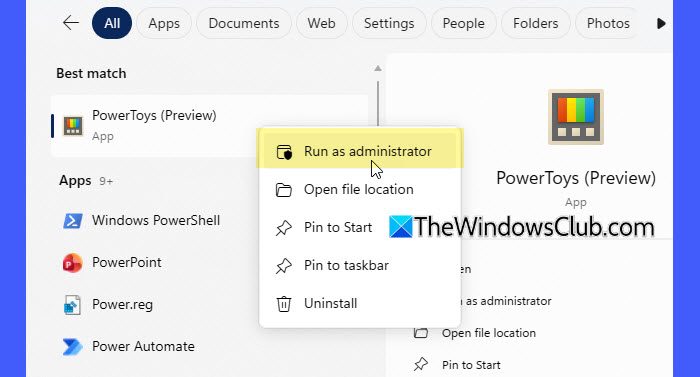Switch to the Apps filter tab

pyautogui.click(x=164, y=23)
